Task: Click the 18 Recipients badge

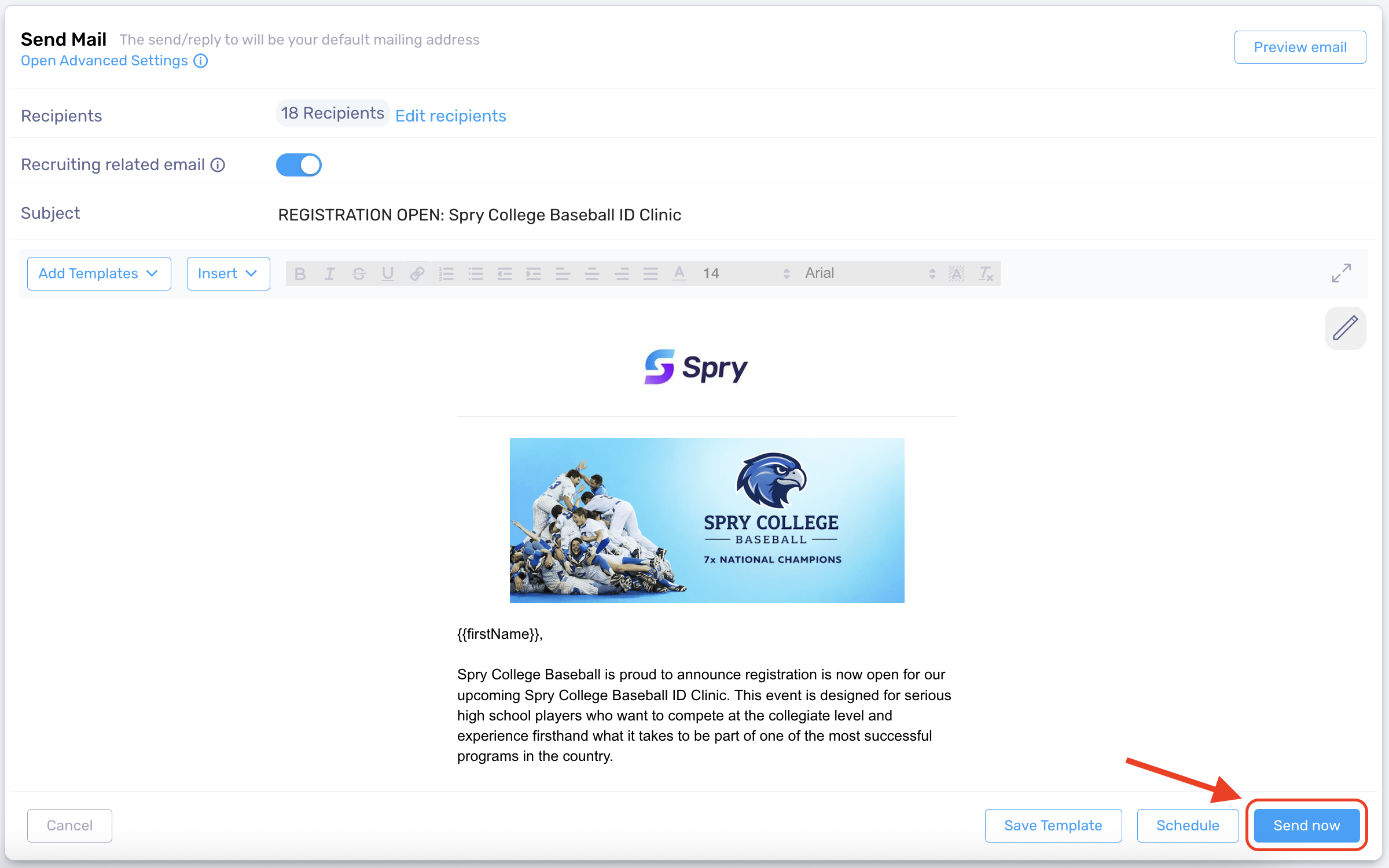Action: pyautogui.click(x=333, y=113)
